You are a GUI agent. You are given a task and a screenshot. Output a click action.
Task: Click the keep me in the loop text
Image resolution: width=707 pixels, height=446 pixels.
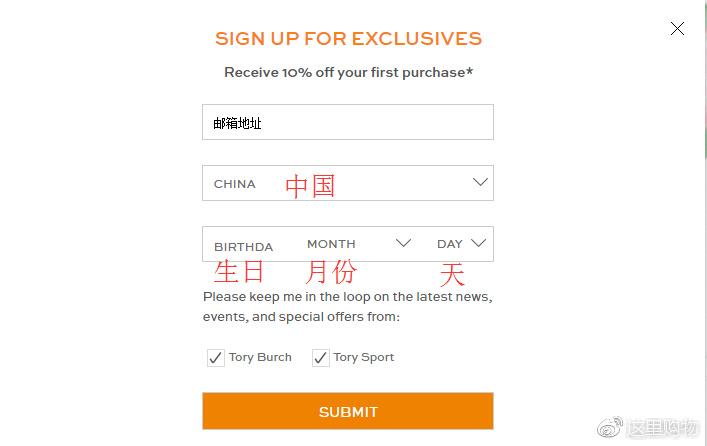click(x=348, y=307)
